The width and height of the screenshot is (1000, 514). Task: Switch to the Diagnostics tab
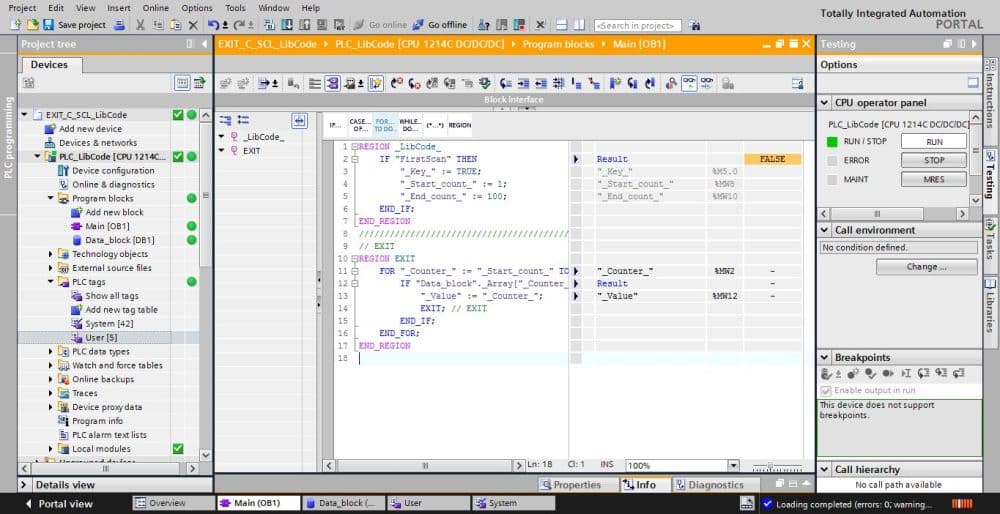[x=716, y=485]
